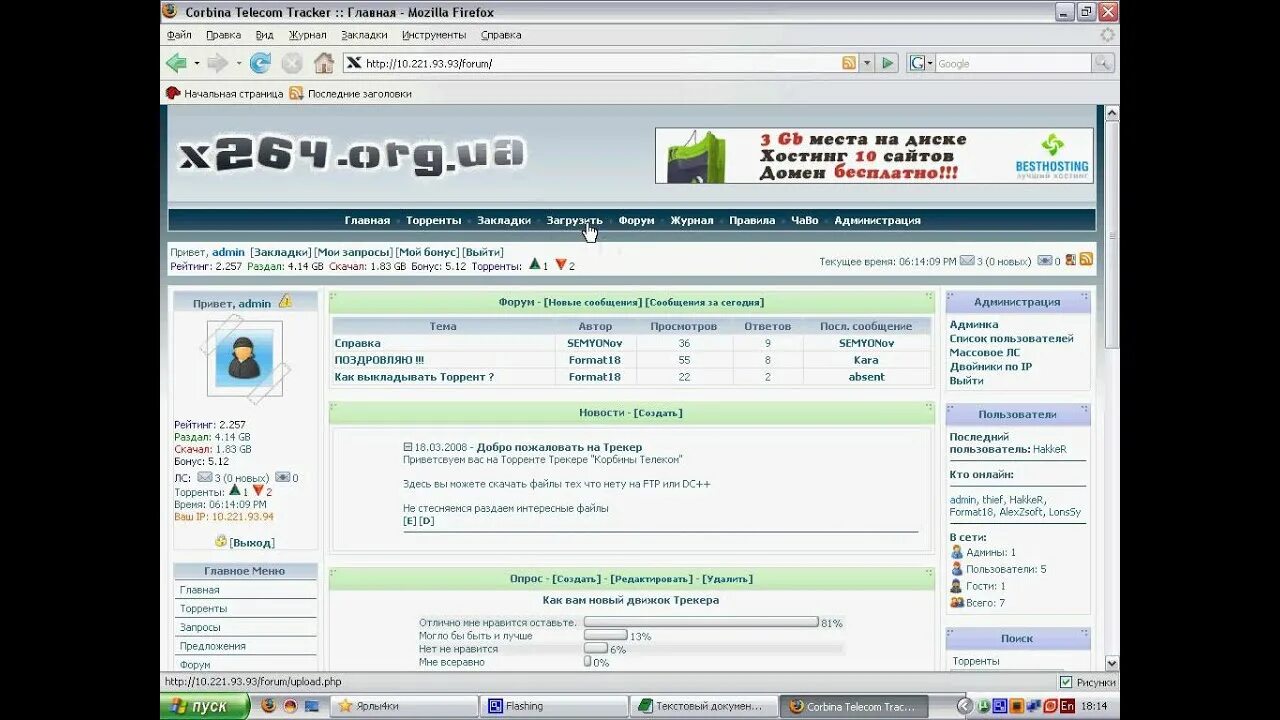
Task: Reload the page with the refresh icon
Action: coord(260,63)
